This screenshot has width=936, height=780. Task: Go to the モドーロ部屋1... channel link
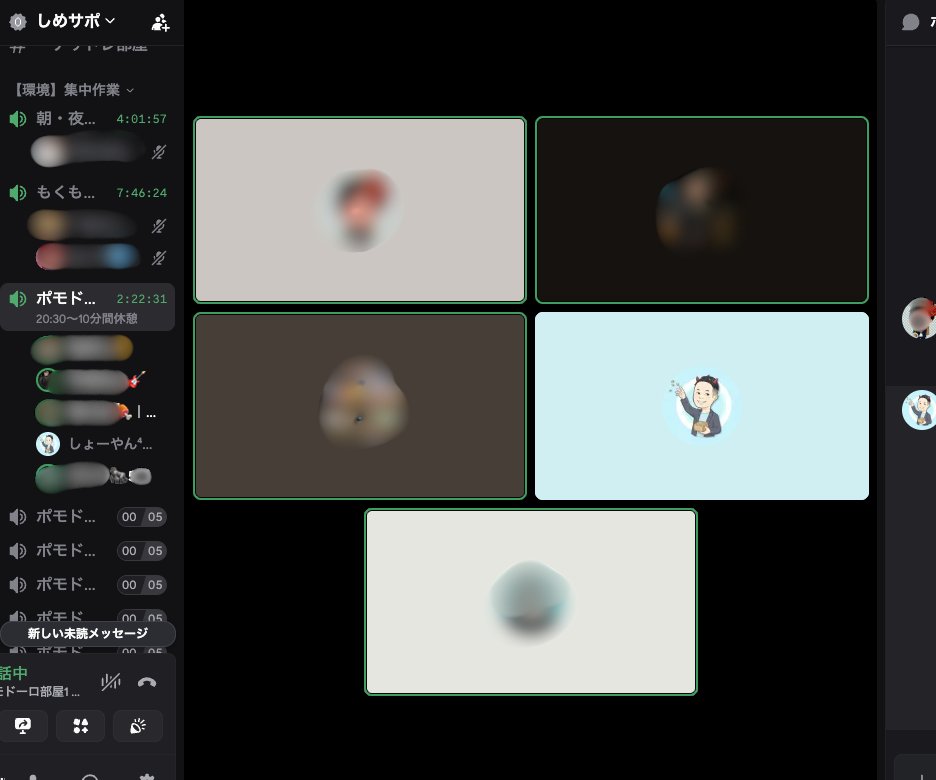39,692
